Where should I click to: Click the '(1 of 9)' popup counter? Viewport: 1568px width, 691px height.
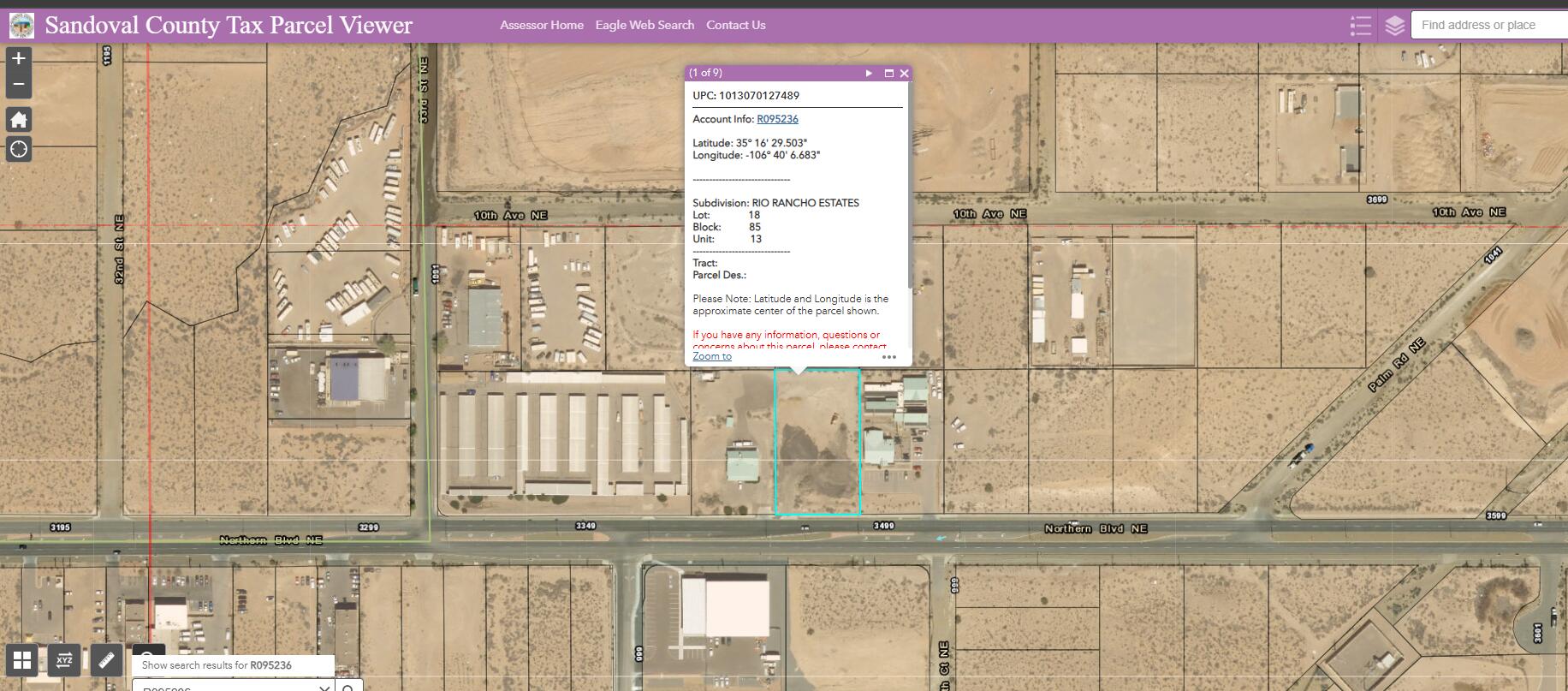[x=706, y=73]
